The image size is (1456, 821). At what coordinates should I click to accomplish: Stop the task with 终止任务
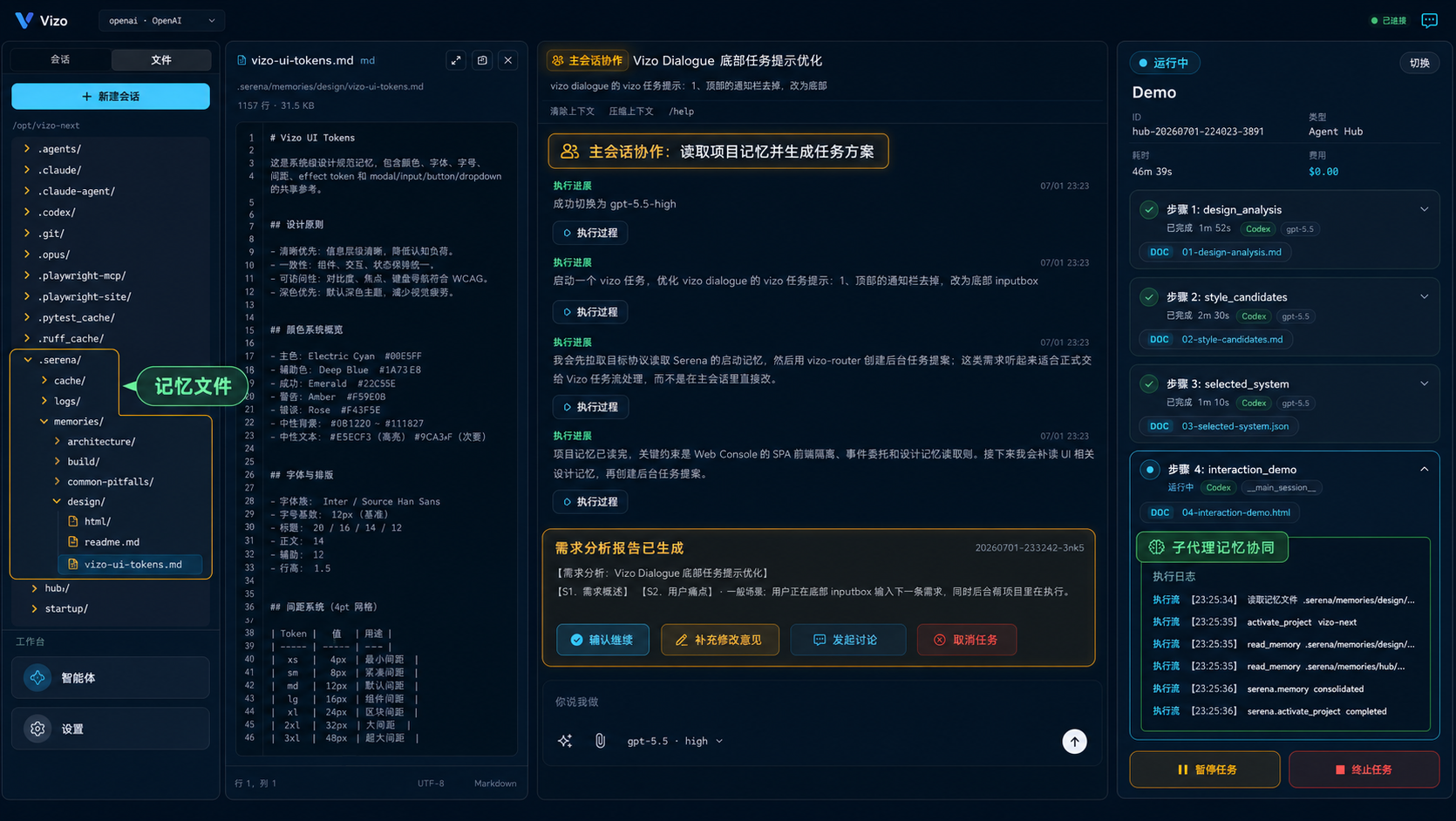(1364, 770)
